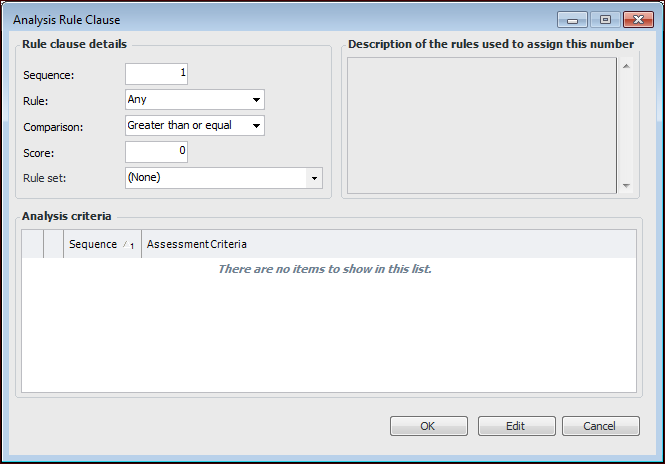Confirm the dialog with OK

coord(428,426)
